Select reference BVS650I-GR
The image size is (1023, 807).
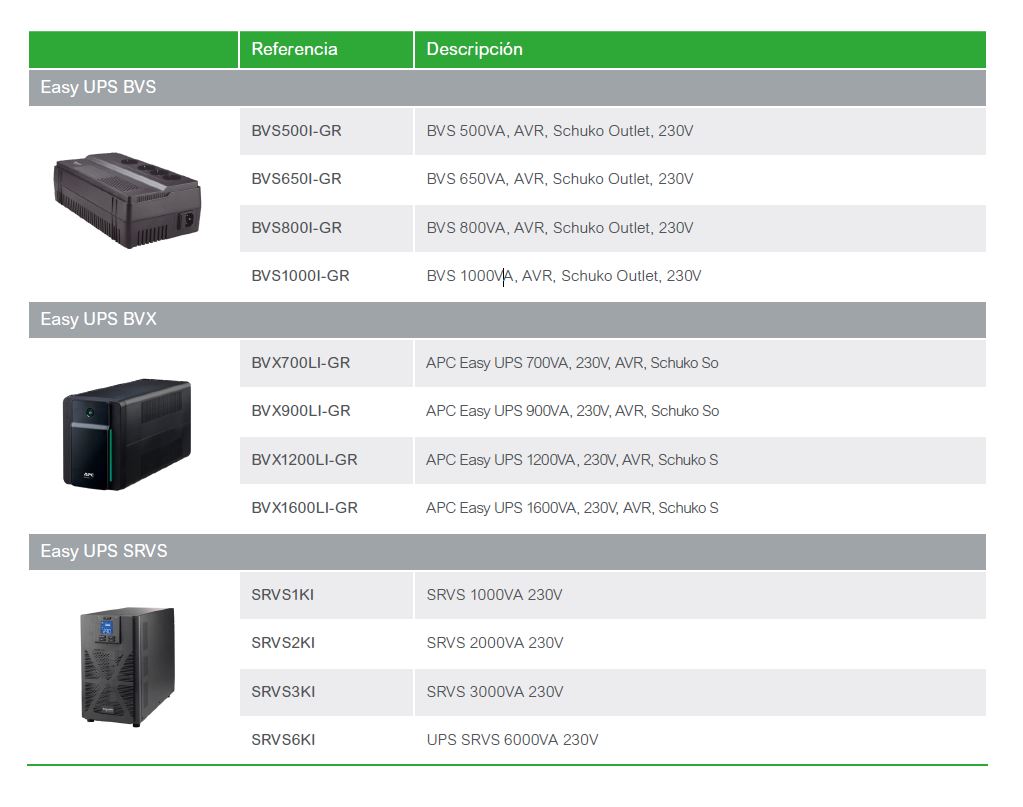tap(296, 179)
